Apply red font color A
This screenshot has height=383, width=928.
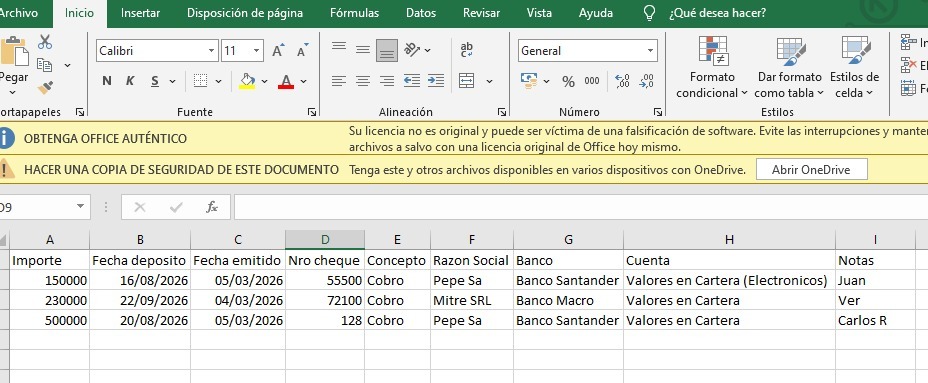point(286,81)
